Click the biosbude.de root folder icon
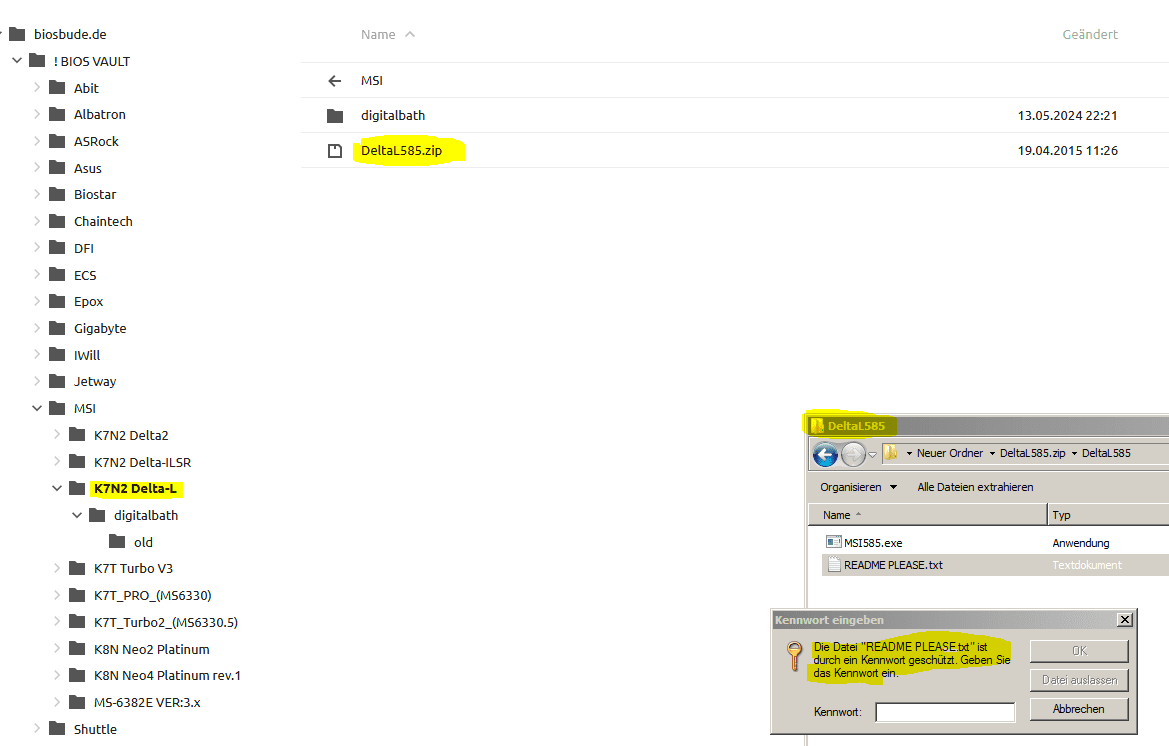1169x746 pixels. click(x=17, y=34)
